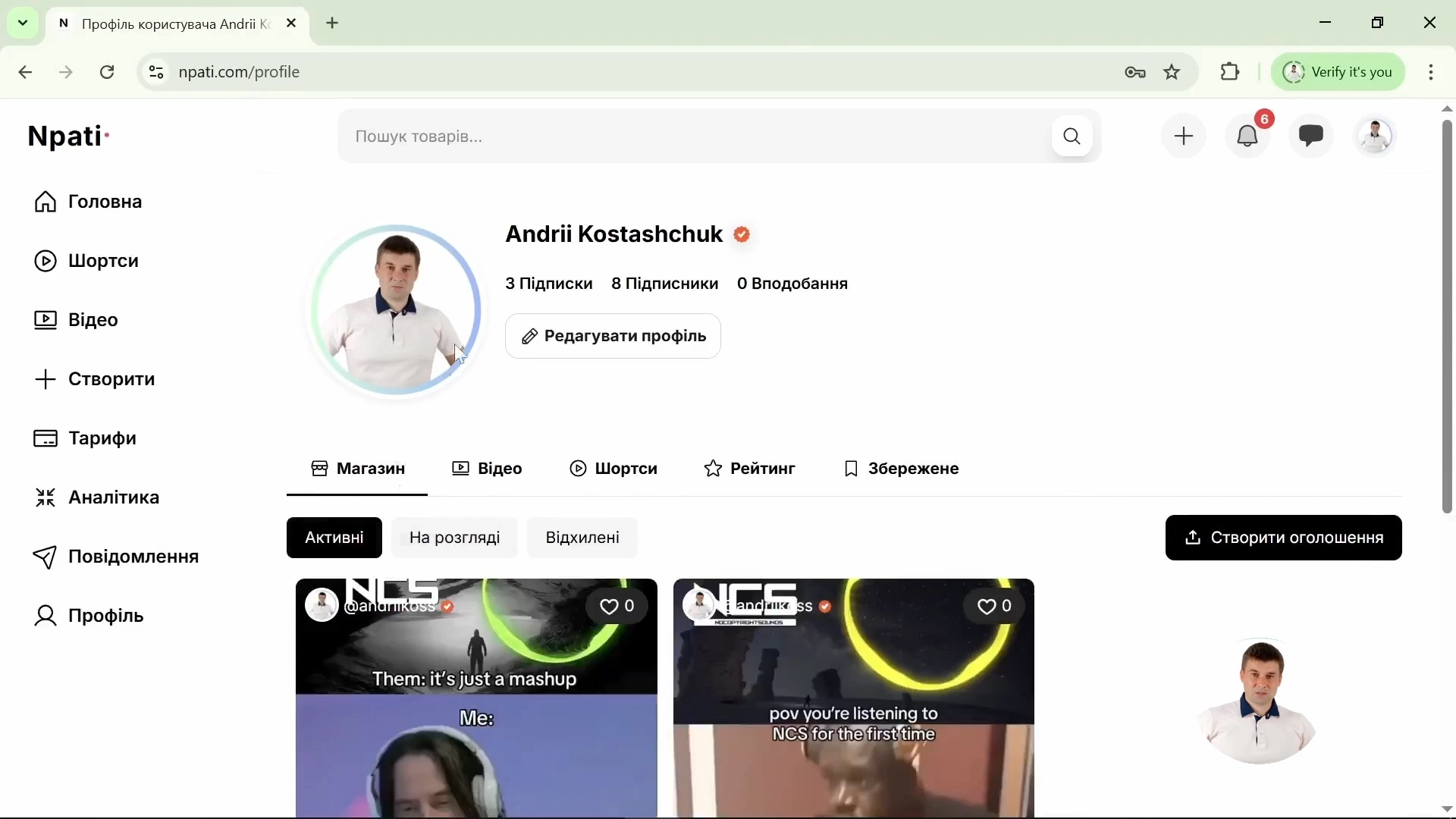This screenshot has width=1456, height=819.
Task: Open Тарифи in the sidebar
Action: coord(85,439)
